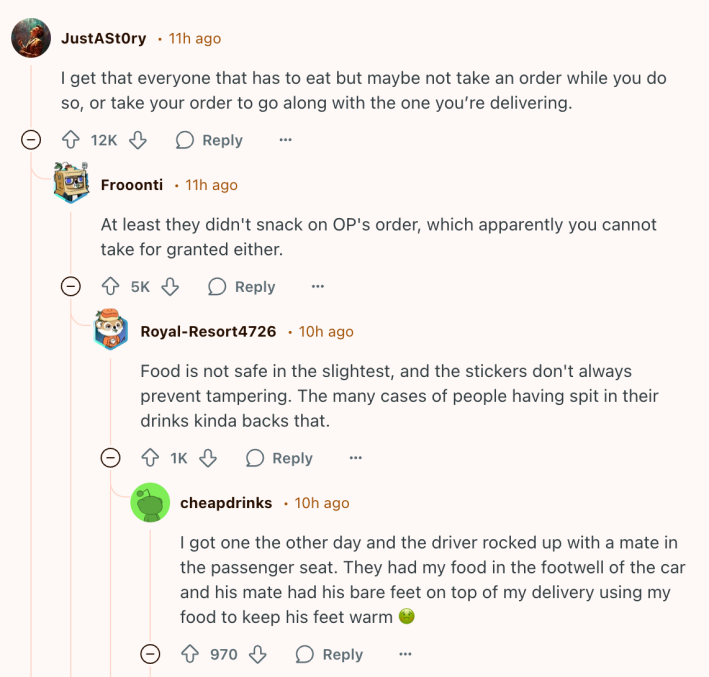Open cheapdrinks' username profile link
The image size is (709, 677).
click(226, 503)
